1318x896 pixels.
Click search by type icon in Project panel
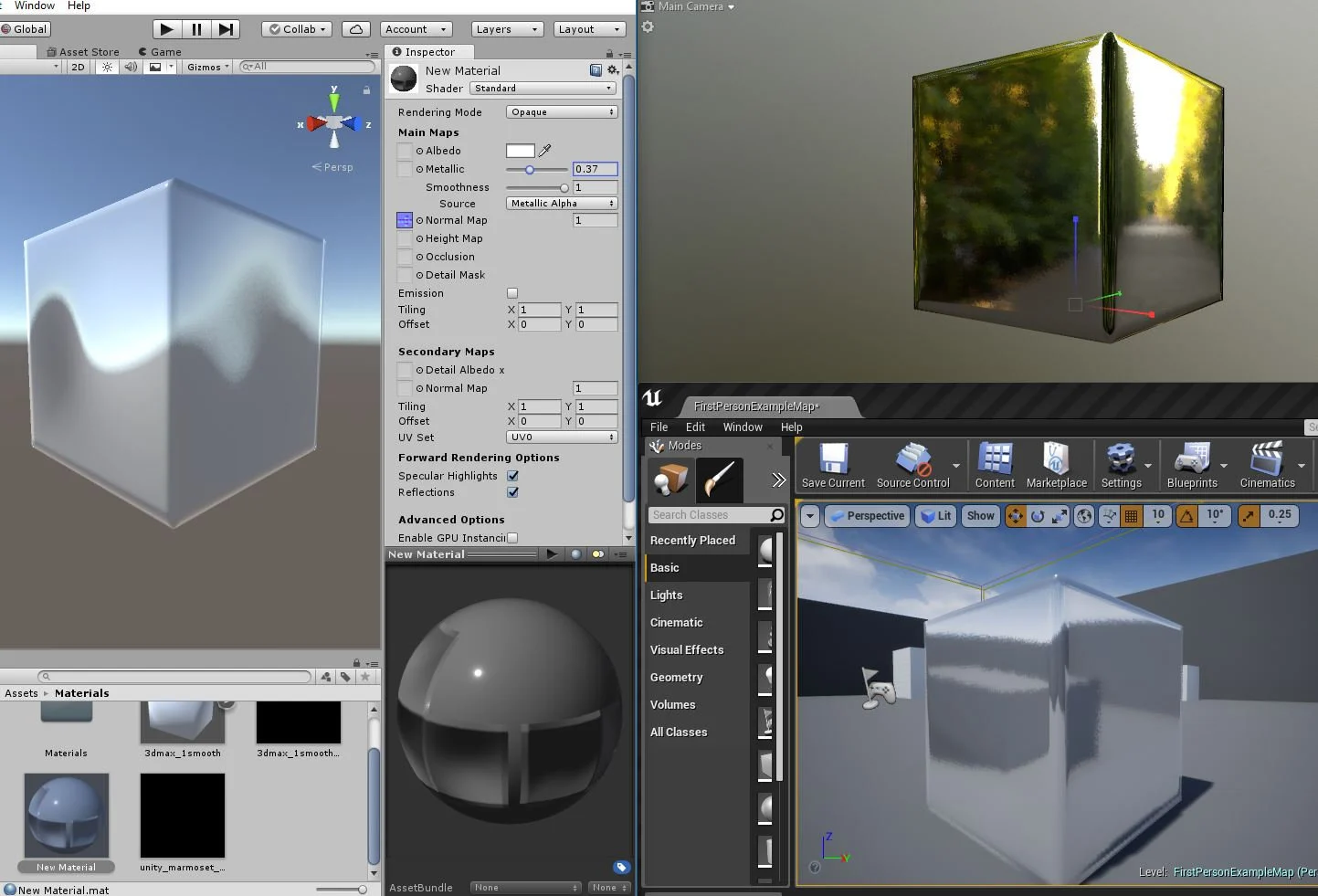(326, 677)
